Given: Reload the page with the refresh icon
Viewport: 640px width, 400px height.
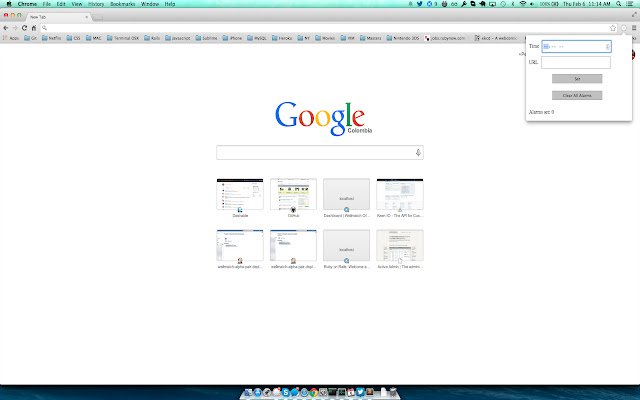Looking at the screenshot, I should 24,28.
